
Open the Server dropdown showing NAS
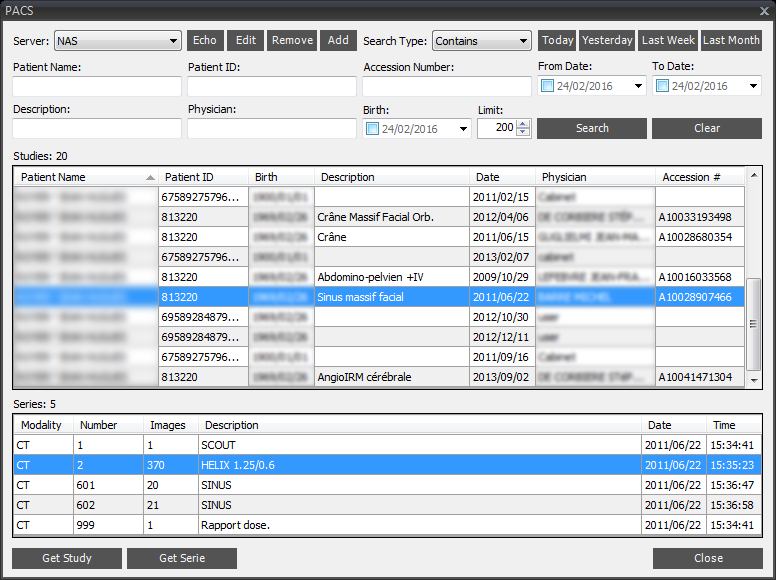[117, 41]
